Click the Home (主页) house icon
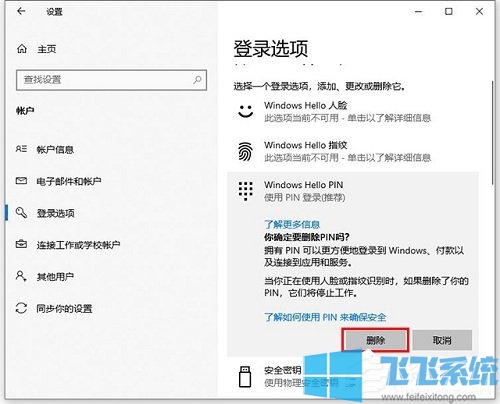This screenshot has width=500, height=404. pos(22,49)
